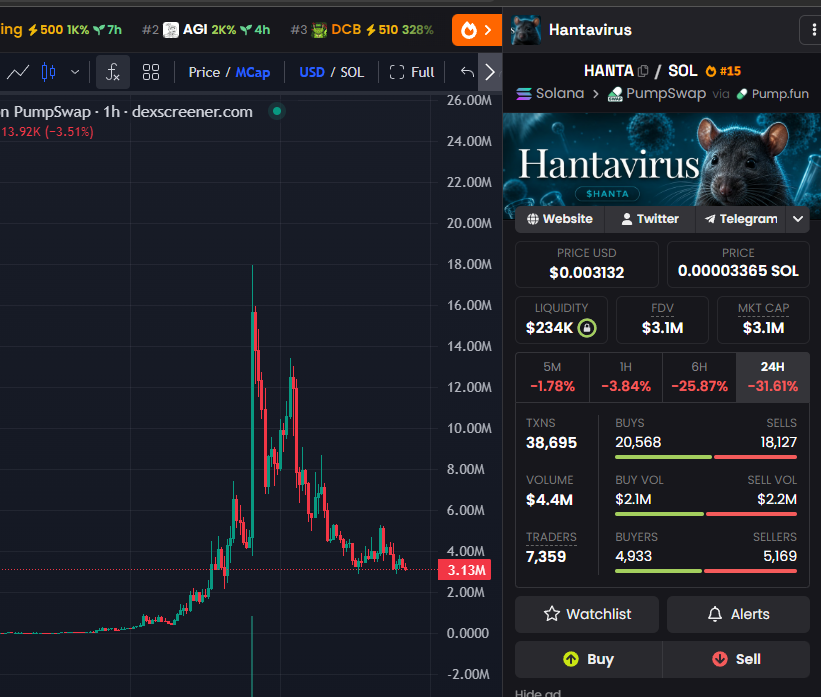Set chart currency to SOL

point(352,72)
